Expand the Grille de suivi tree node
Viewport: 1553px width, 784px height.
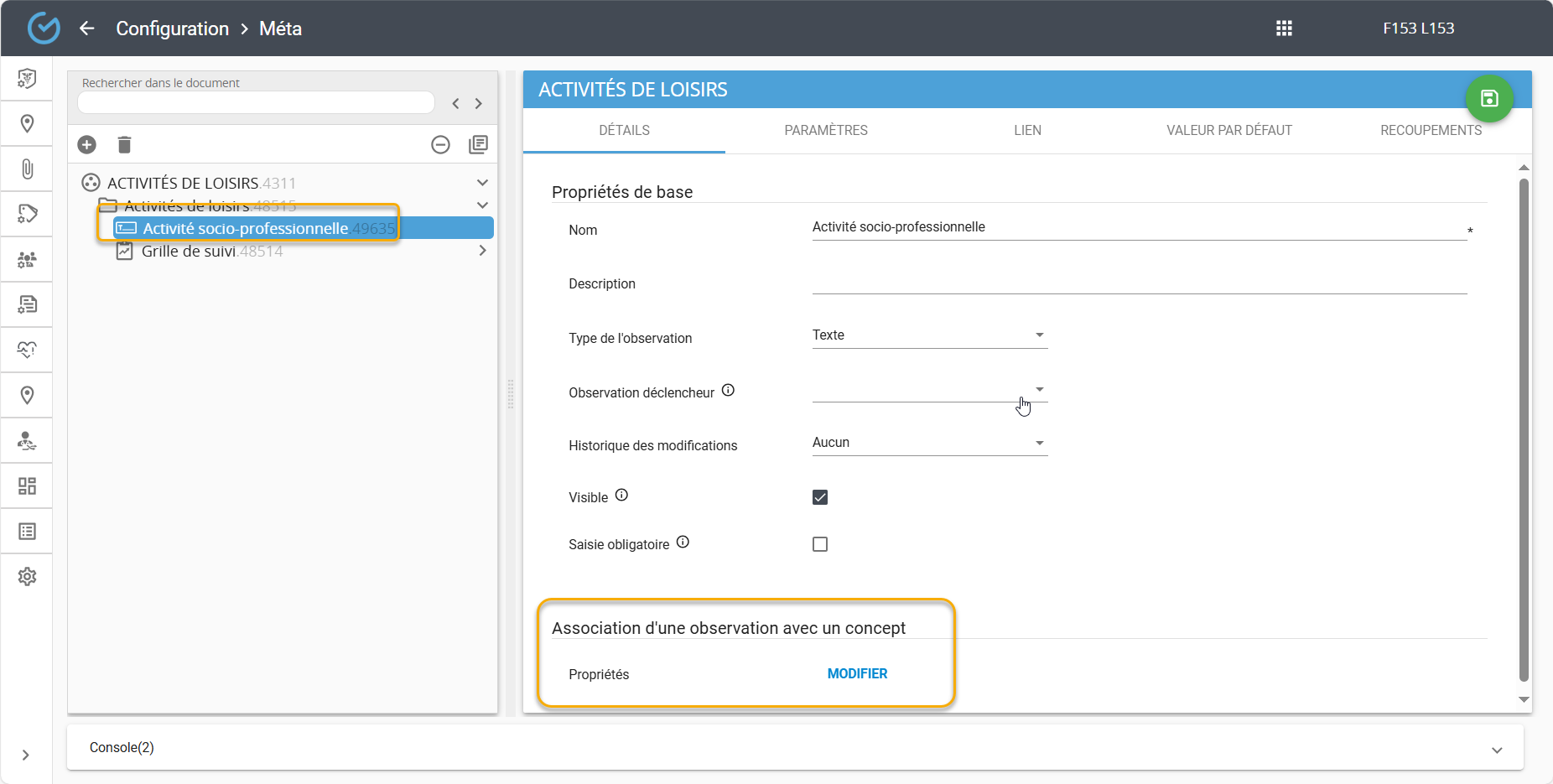482,251
